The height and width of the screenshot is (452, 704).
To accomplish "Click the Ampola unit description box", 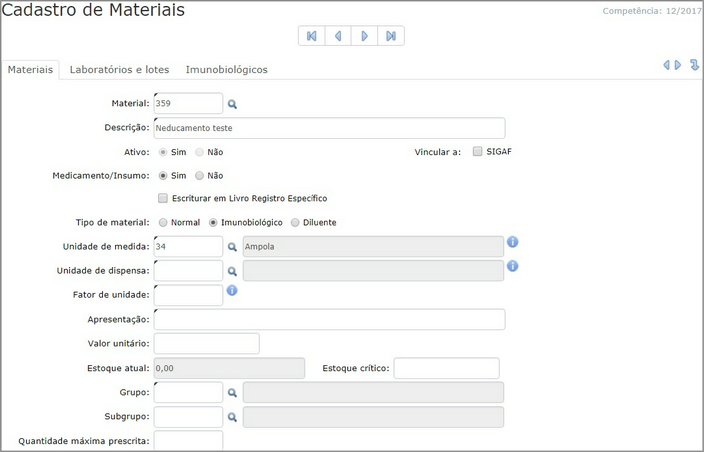I will tap(373, 246).
